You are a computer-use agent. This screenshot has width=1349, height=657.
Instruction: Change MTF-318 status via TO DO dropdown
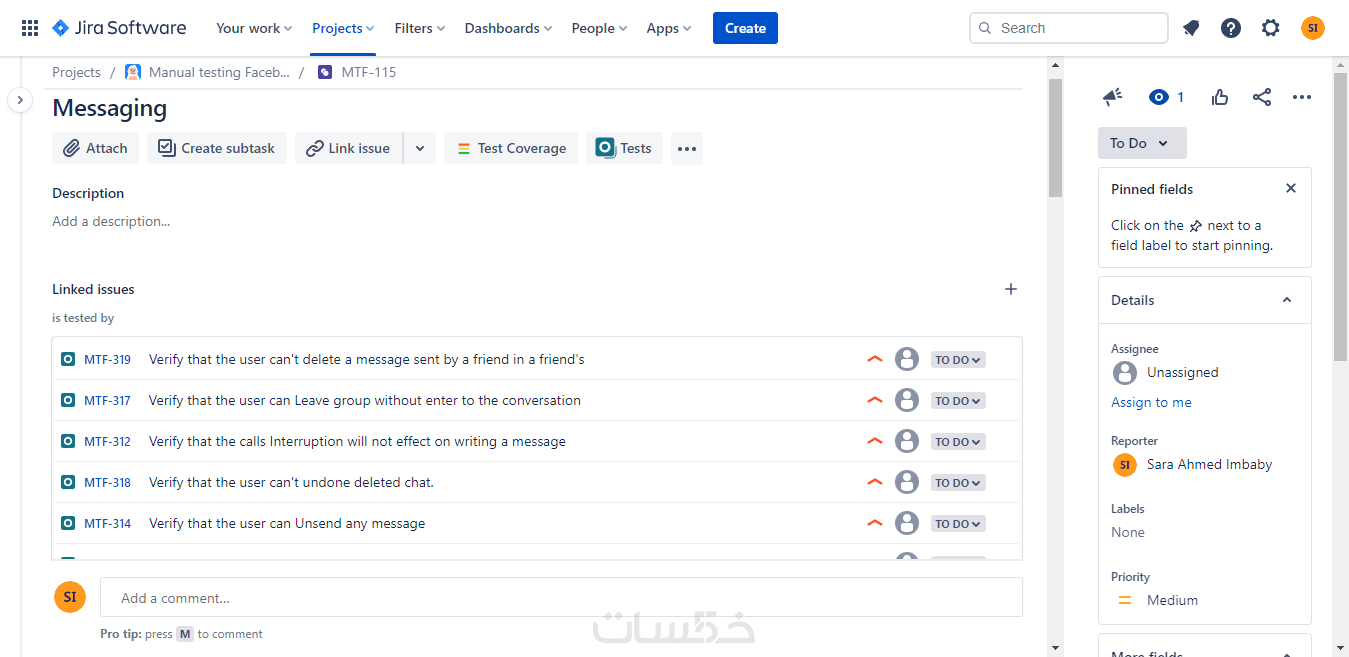coord(958,483)
